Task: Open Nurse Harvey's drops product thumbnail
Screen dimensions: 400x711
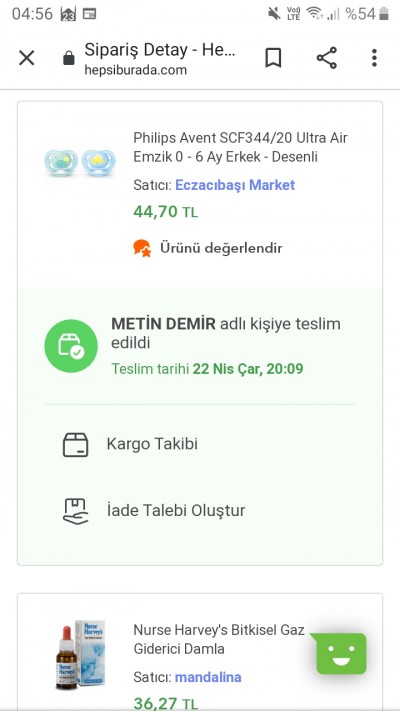Action: tap(80, 654)
